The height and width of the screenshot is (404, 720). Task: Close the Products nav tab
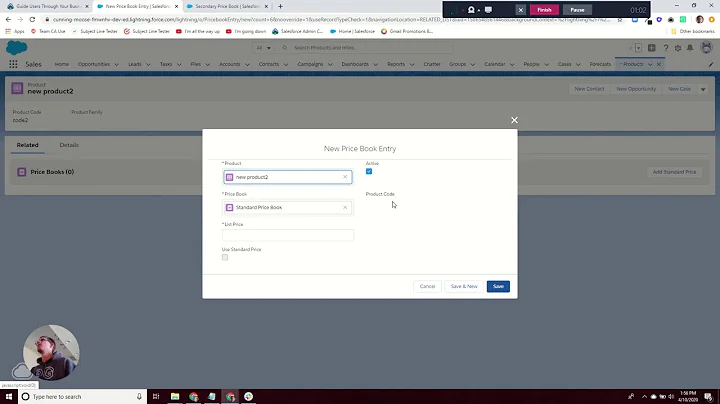point(659,64)
